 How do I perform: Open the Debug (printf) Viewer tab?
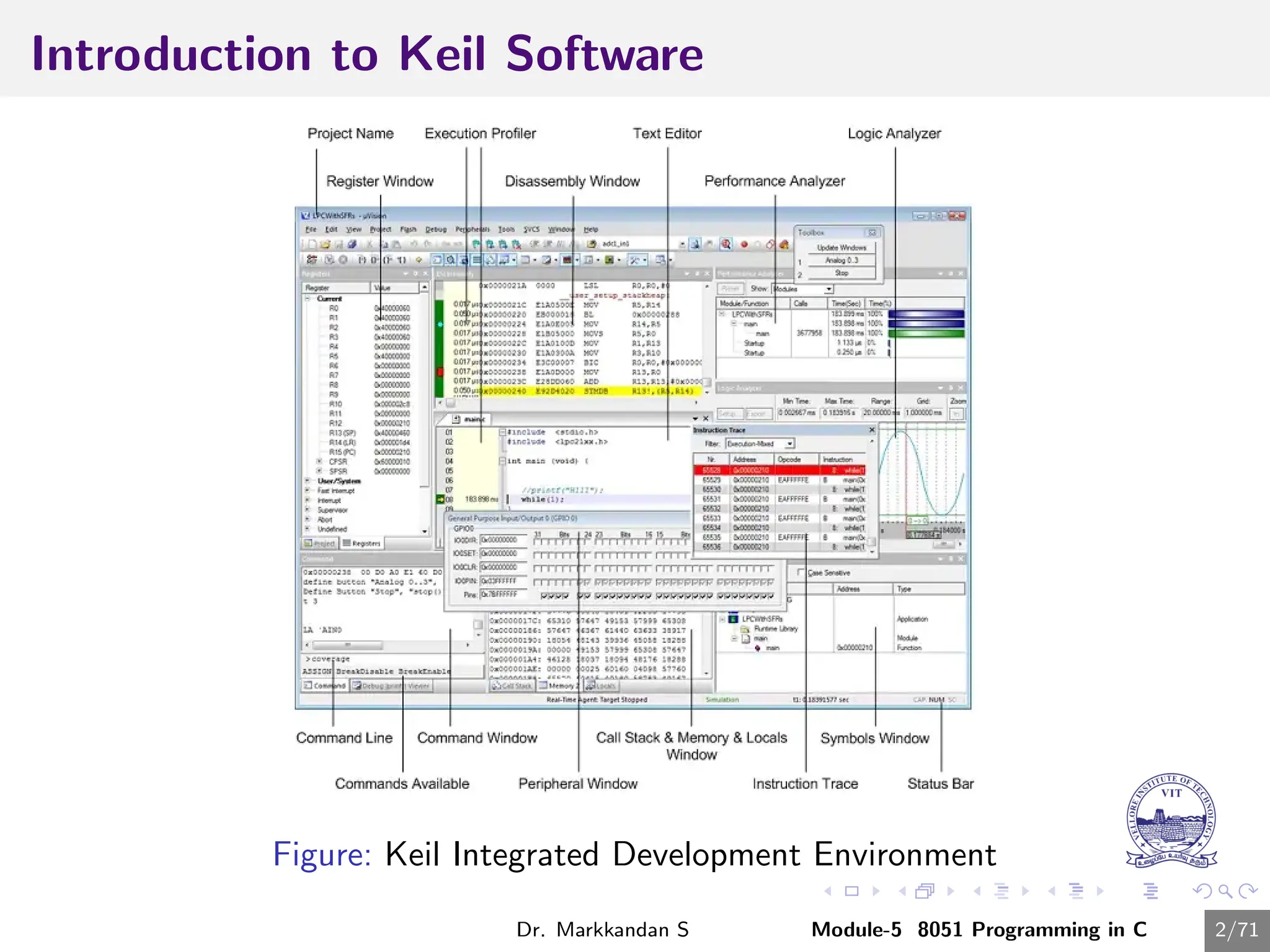[391, 685]
